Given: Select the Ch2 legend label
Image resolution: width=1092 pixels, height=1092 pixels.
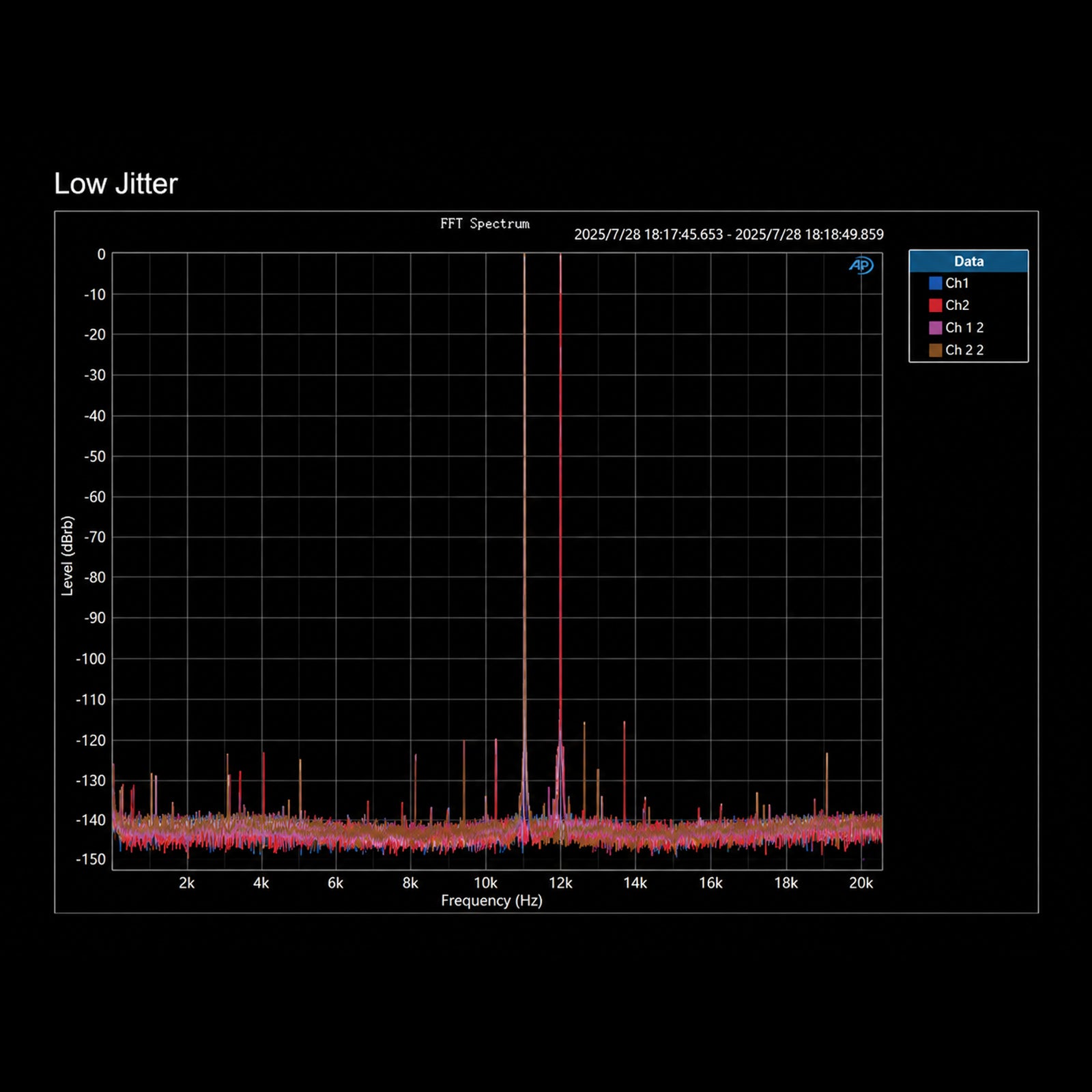Looking at the screenshot, I should 957,305.
